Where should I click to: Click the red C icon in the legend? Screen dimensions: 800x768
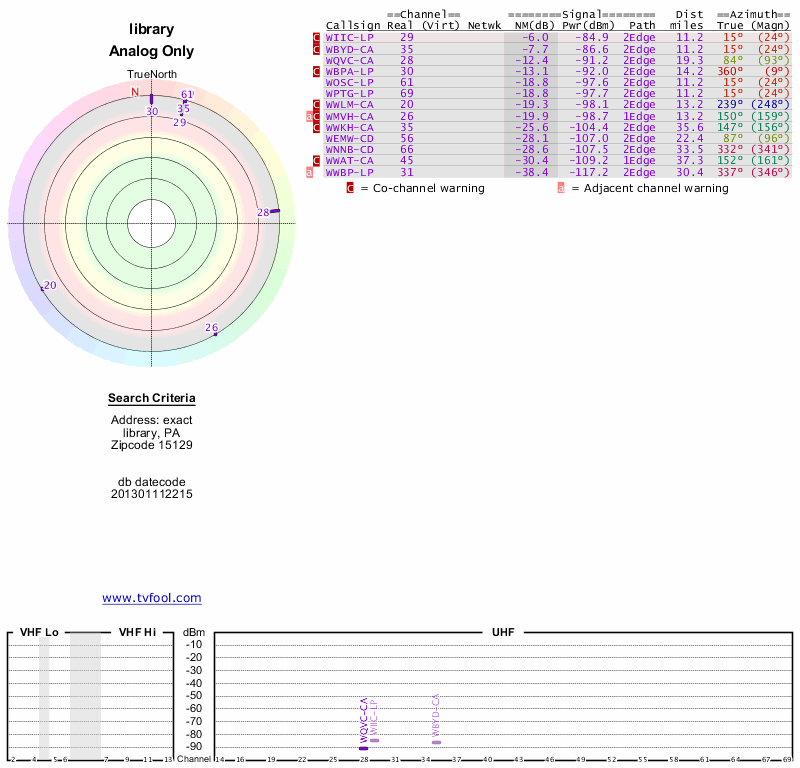tap(350, 188)
